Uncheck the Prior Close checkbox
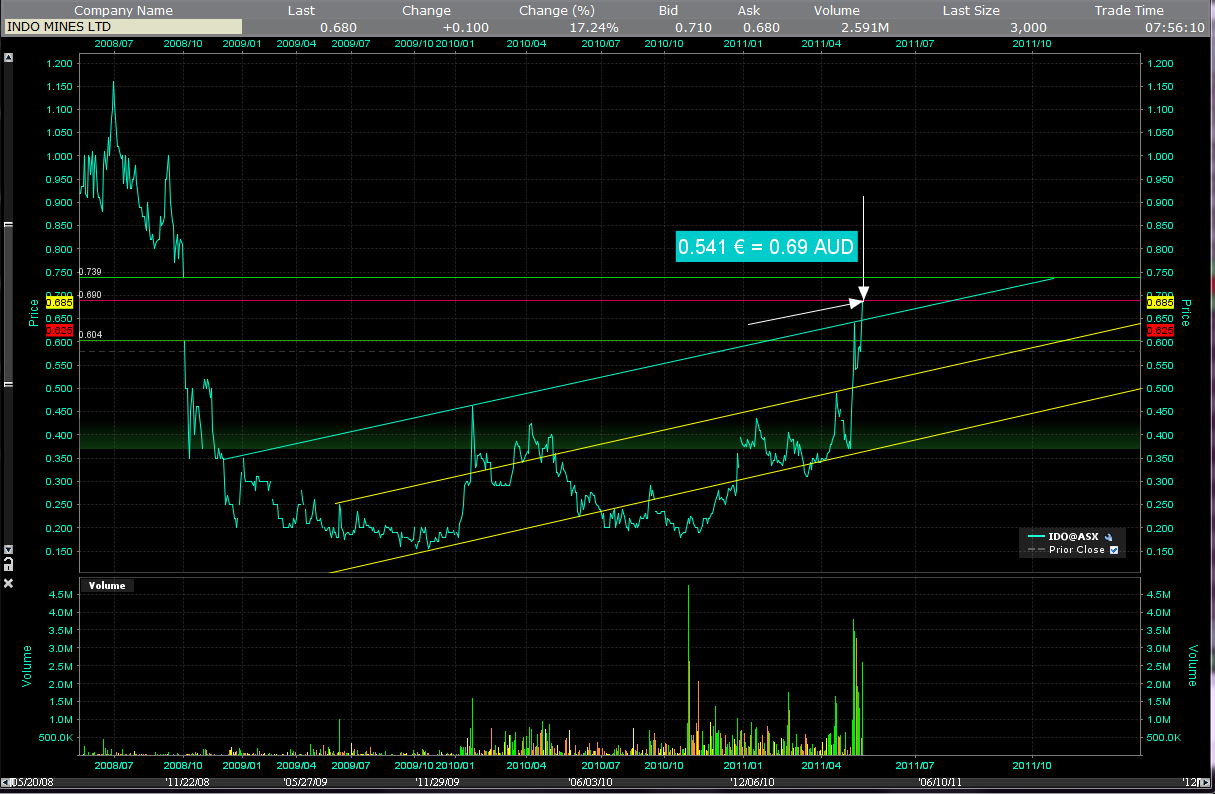1215x794 pixels. [1114, 550]
